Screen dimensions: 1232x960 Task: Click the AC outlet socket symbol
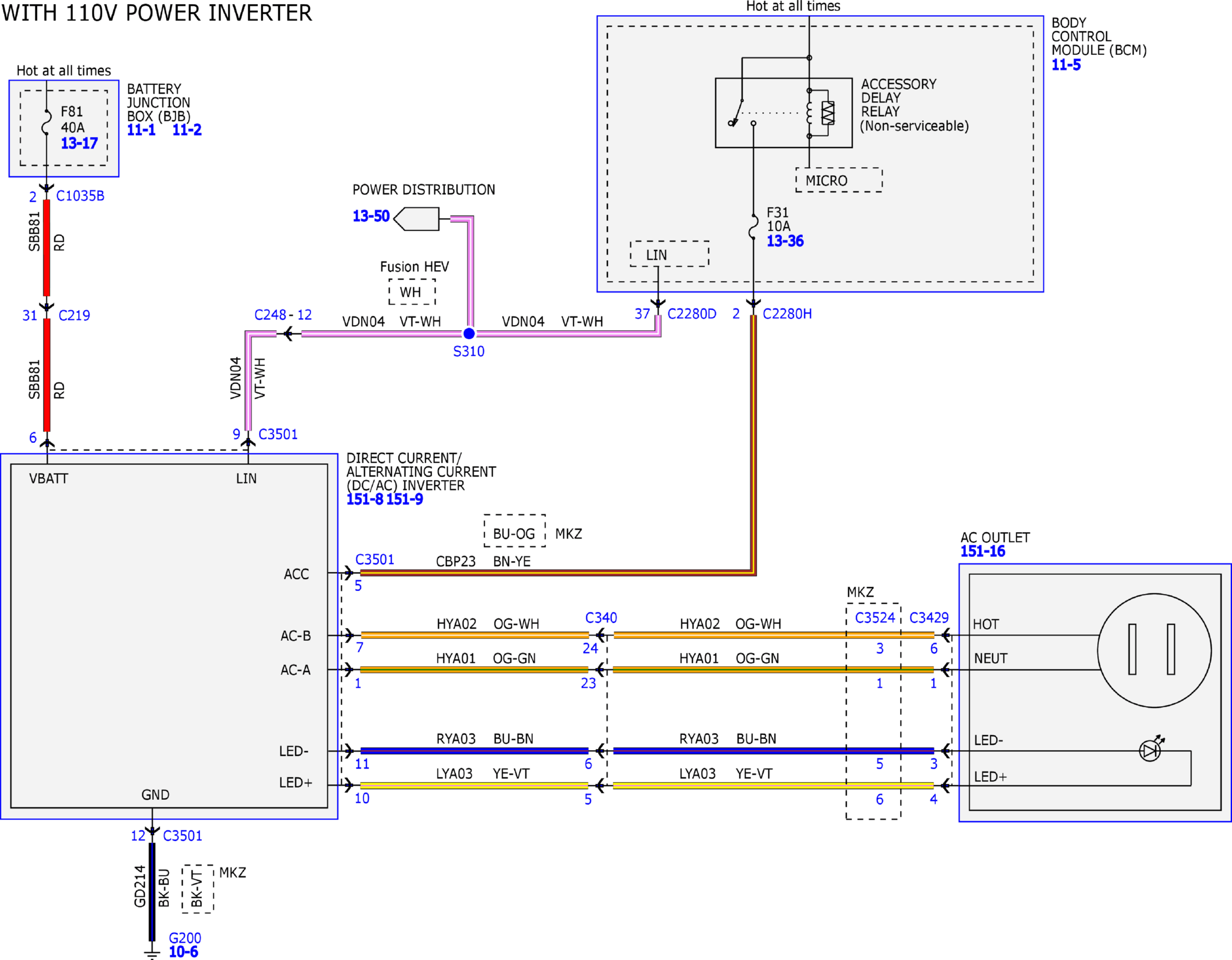point(1154,650)
